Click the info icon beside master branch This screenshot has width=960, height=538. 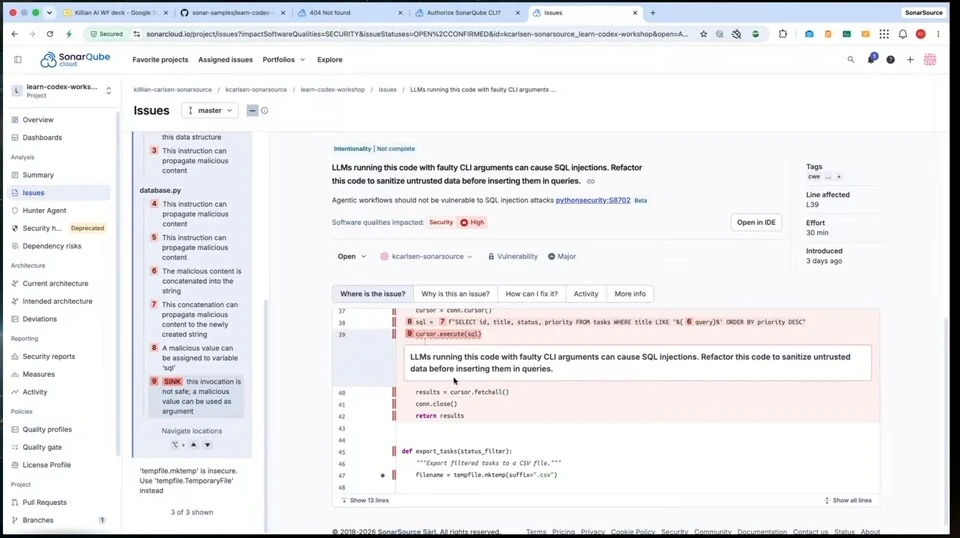pyautogui.click(x=264, y=111)
